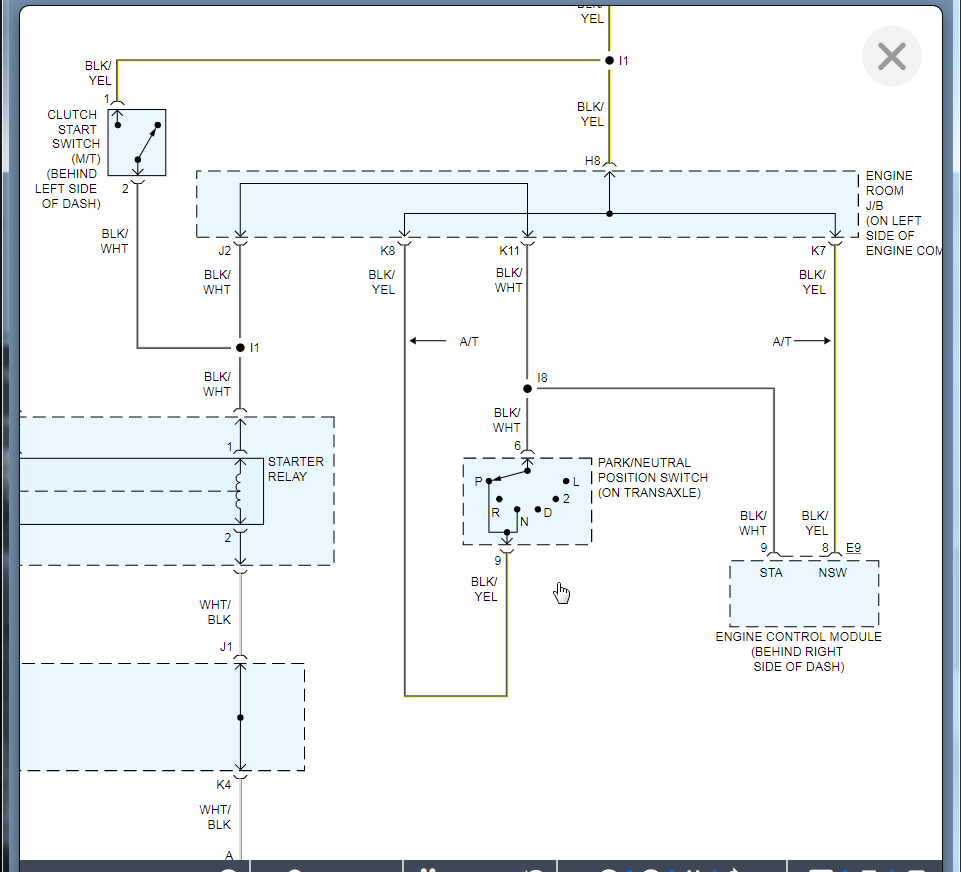Select the J1 connector below the starter relay
This screenshot has height=872, width=961.
[x=240, y=658]
